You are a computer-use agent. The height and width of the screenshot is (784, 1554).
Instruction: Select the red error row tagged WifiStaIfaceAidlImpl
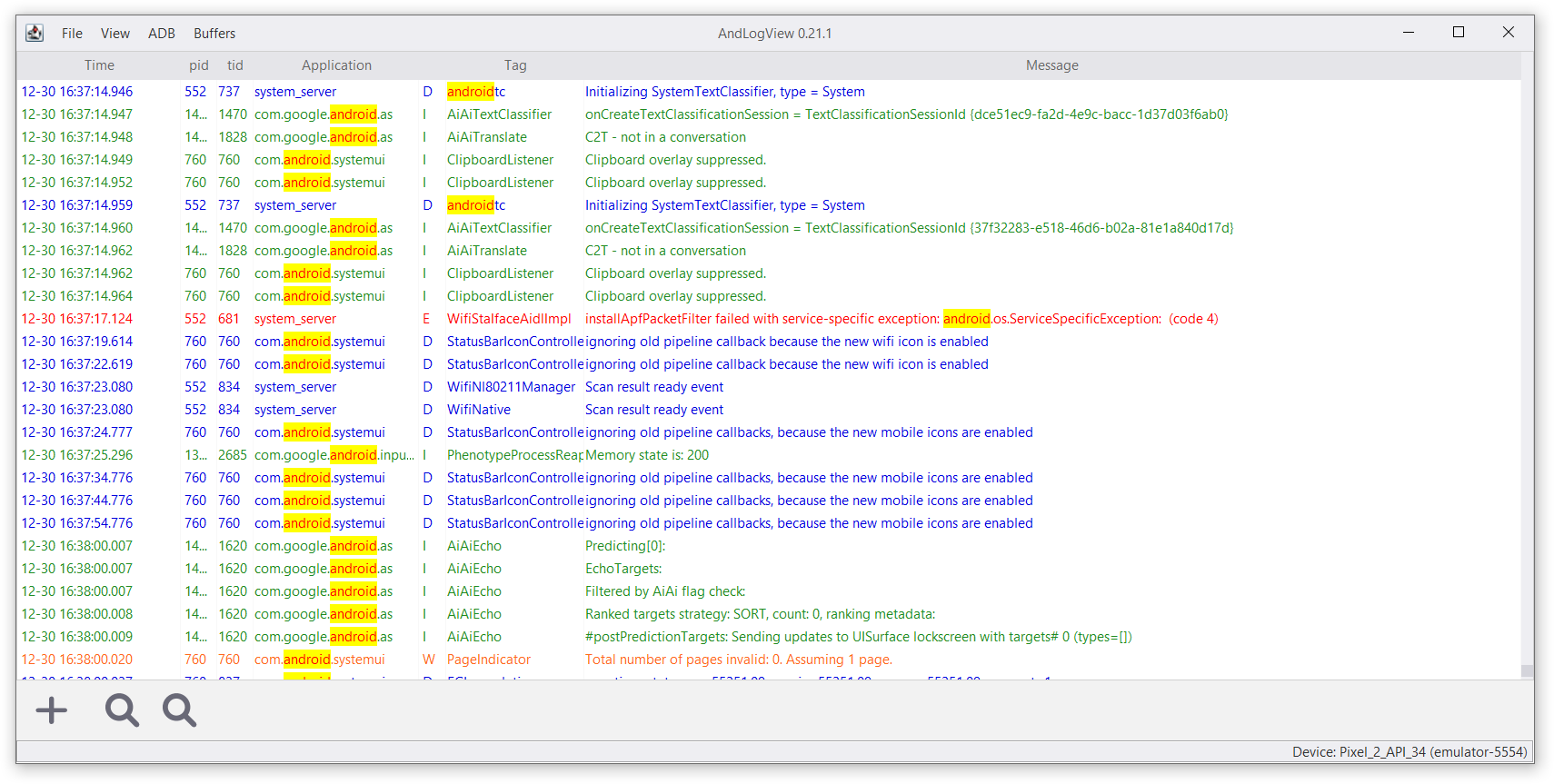tap(769, 319)
